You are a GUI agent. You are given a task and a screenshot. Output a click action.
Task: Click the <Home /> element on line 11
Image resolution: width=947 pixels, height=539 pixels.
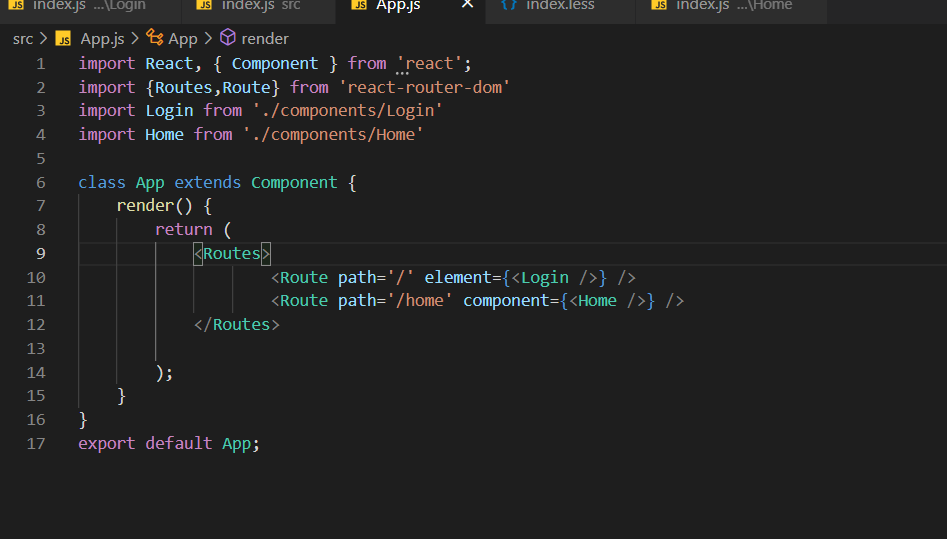608,301
